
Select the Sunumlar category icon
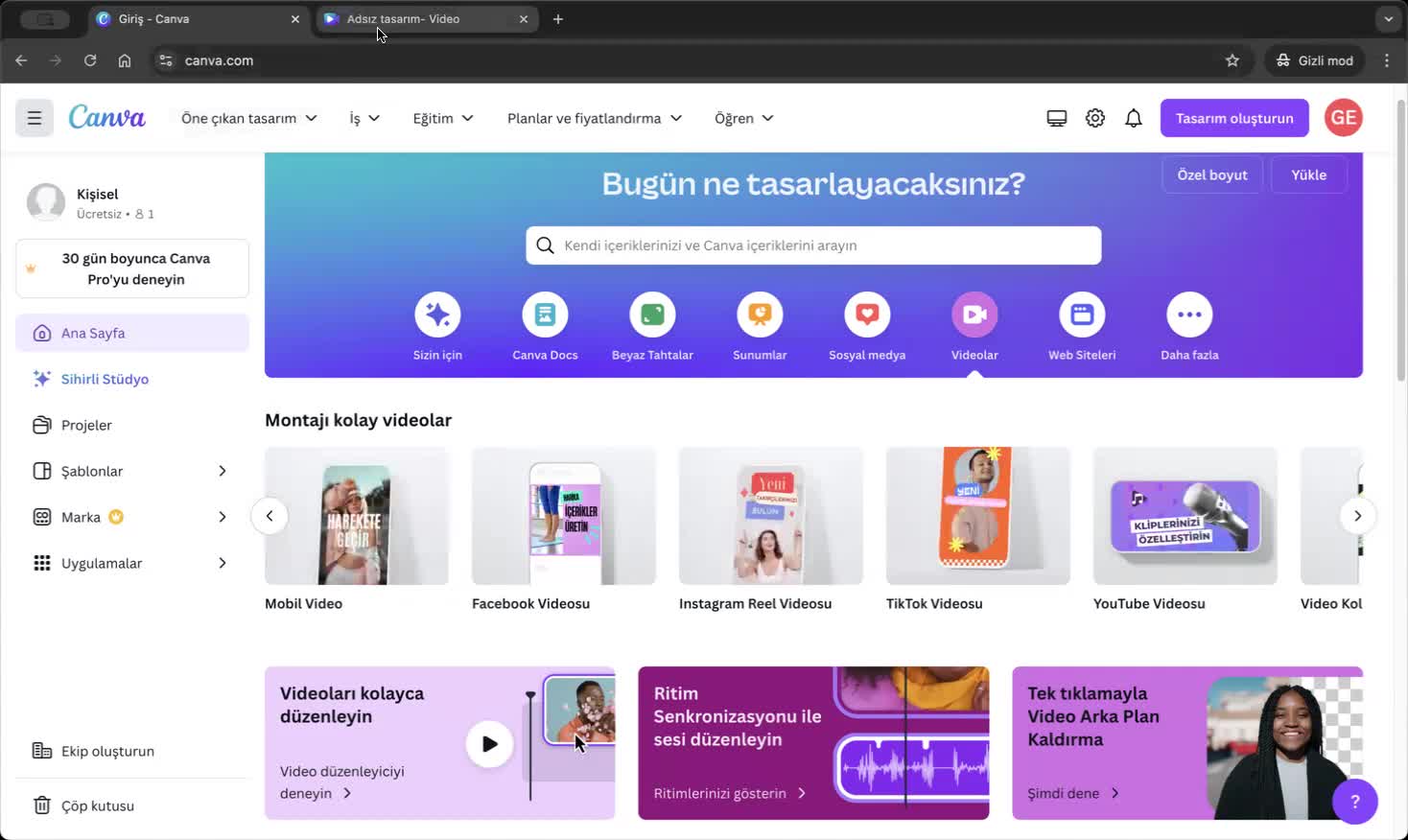pos(760,315)
